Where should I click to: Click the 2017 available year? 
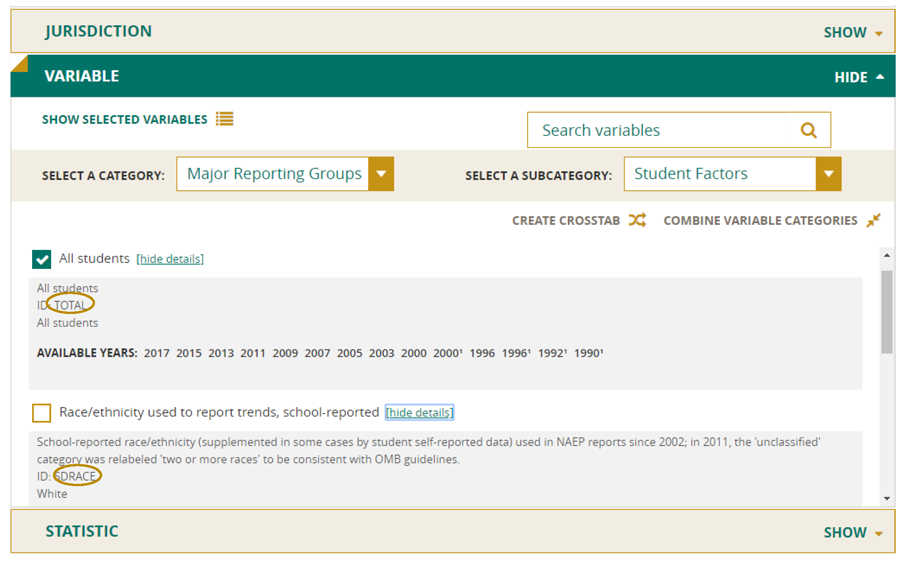(x=157, y=353)
